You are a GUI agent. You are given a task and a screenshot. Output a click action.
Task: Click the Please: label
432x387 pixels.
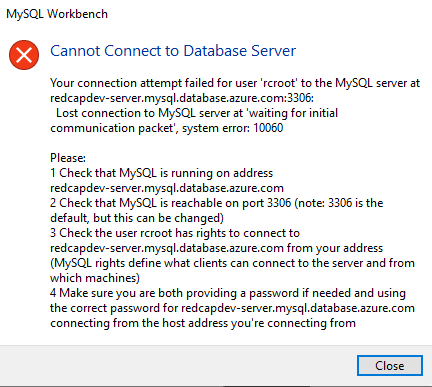(x=68, y=158)
